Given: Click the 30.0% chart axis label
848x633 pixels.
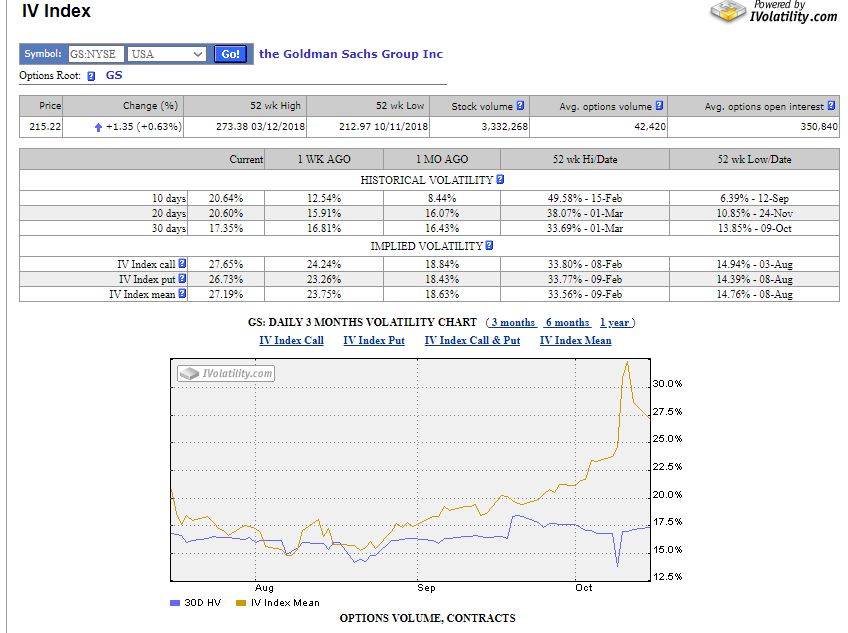Looking at the screenshot, I should [667, 384].
